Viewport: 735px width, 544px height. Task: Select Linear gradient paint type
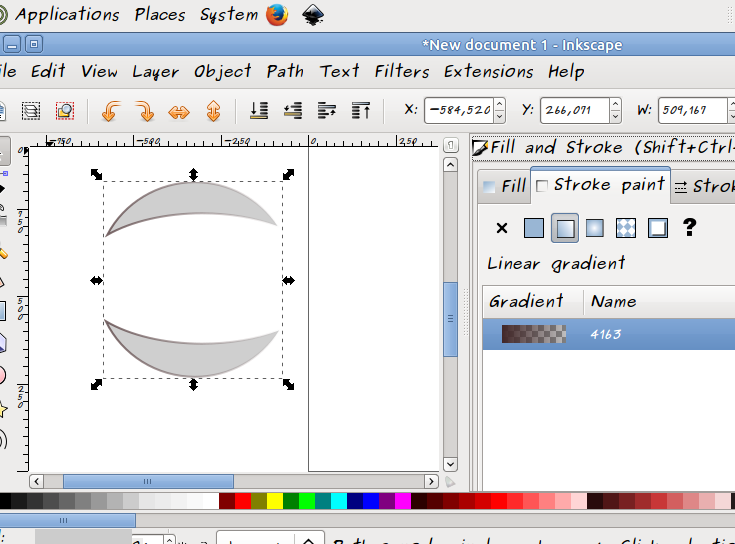564,228
